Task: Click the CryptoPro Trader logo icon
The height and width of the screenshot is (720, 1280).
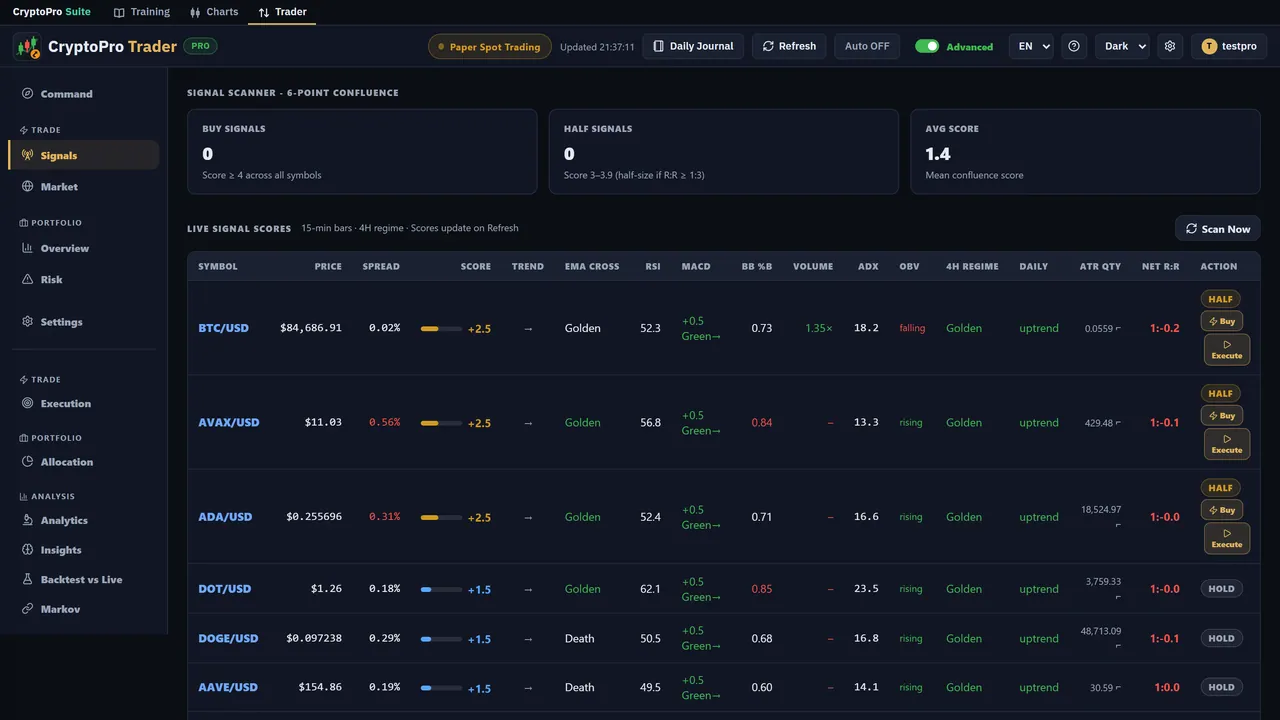Action: pos(27,46)
